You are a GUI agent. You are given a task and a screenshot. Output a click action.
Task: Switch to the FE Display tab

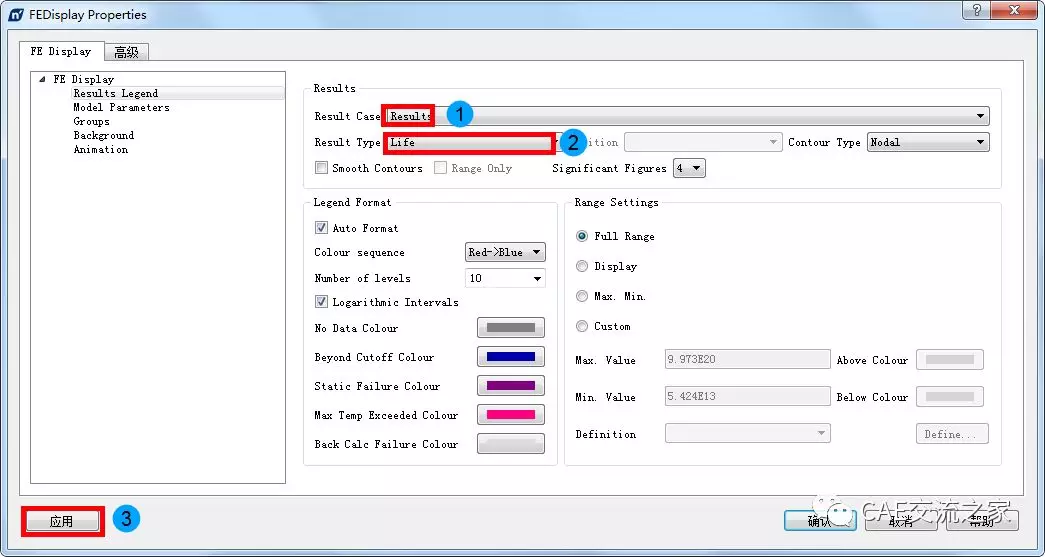[x=61, y=51]
